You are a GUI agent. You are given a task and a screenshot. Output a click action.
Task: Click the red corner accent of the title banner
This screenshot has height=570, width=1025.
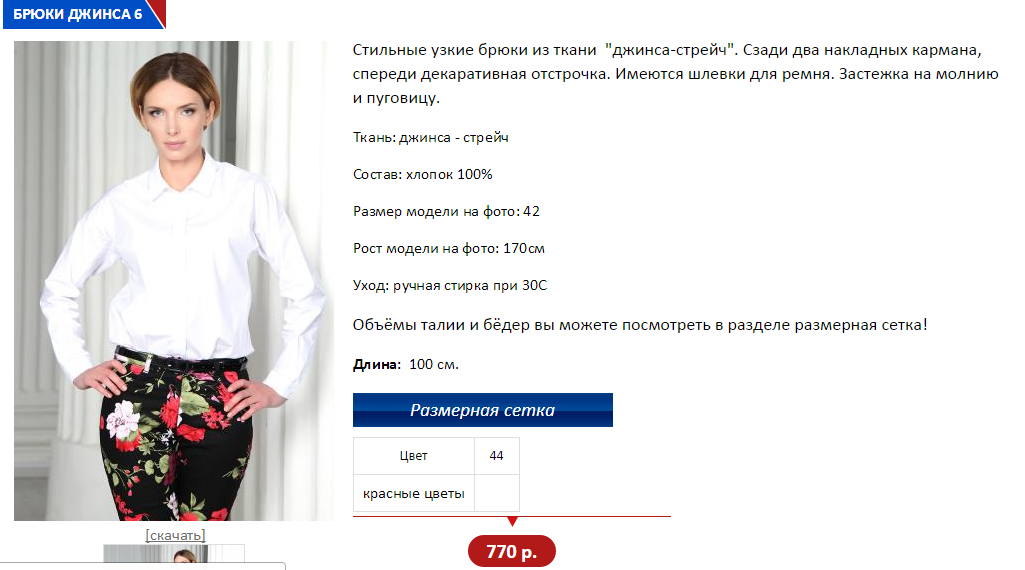point(157,12)
